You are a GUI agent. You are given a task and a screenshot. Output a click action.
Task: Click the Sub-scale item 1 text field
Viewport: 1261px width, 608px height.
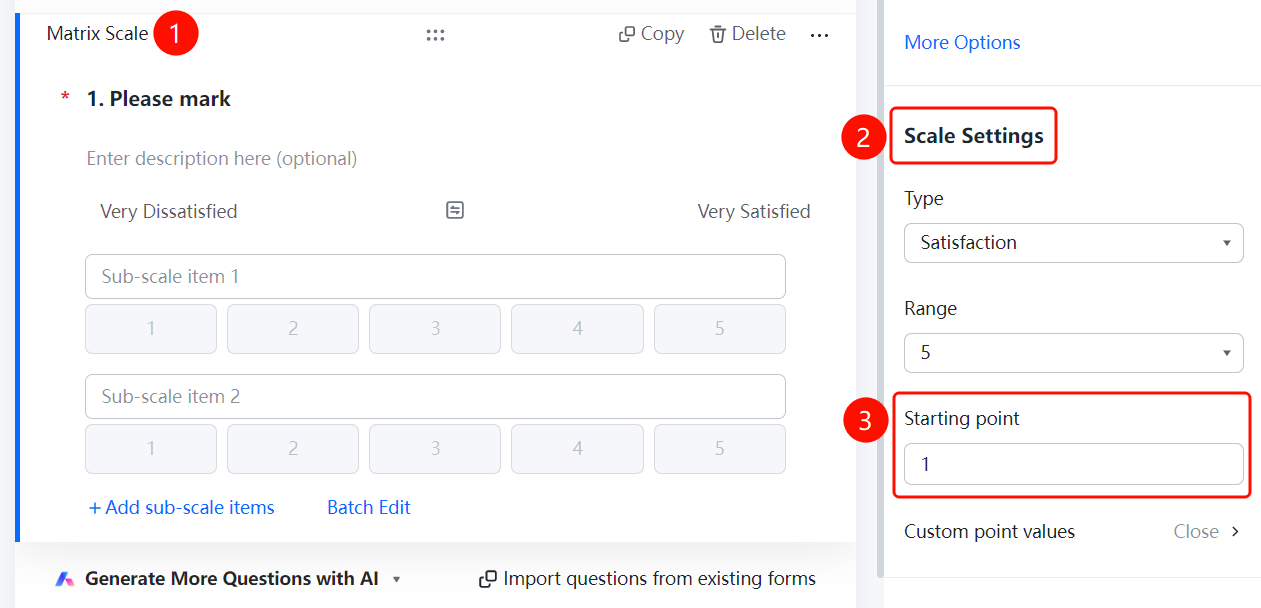435,277
